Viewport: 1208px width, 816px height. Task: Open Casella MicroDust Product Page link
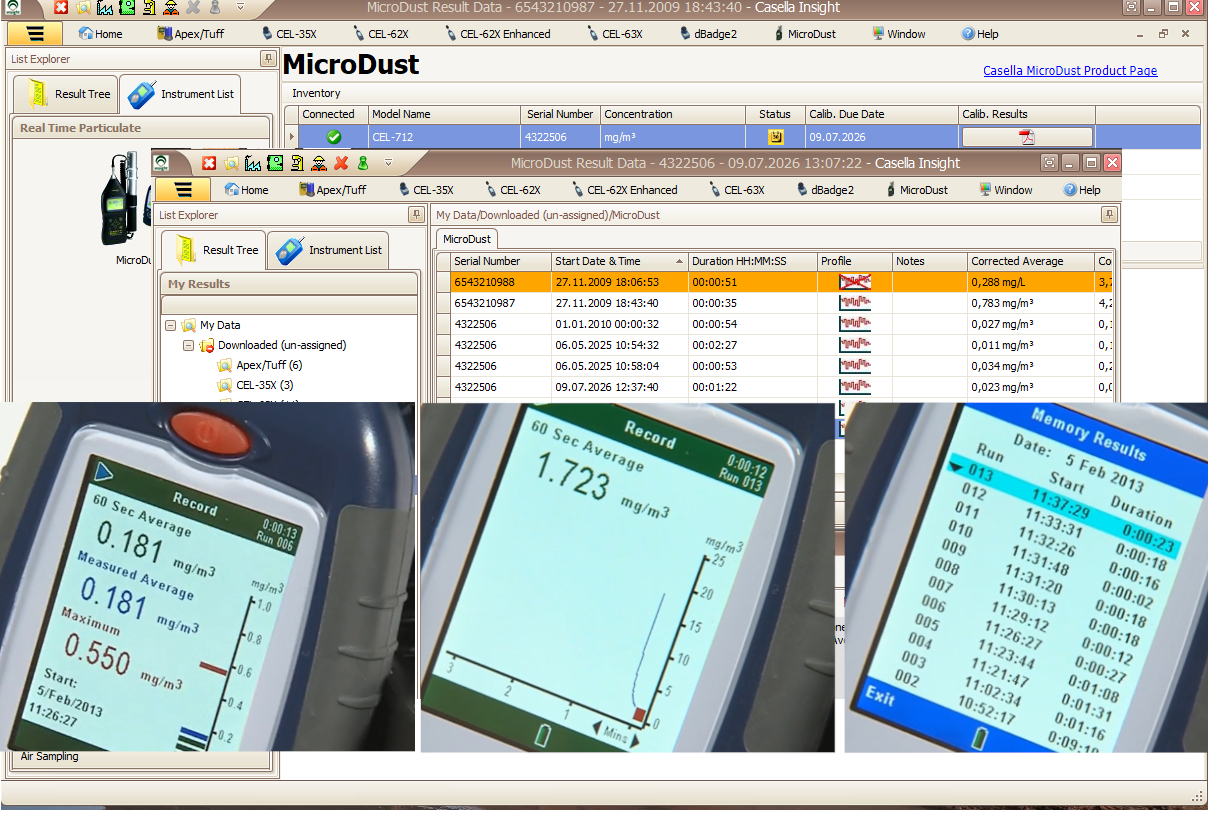pyautogui.click(x=1070, y=71)
